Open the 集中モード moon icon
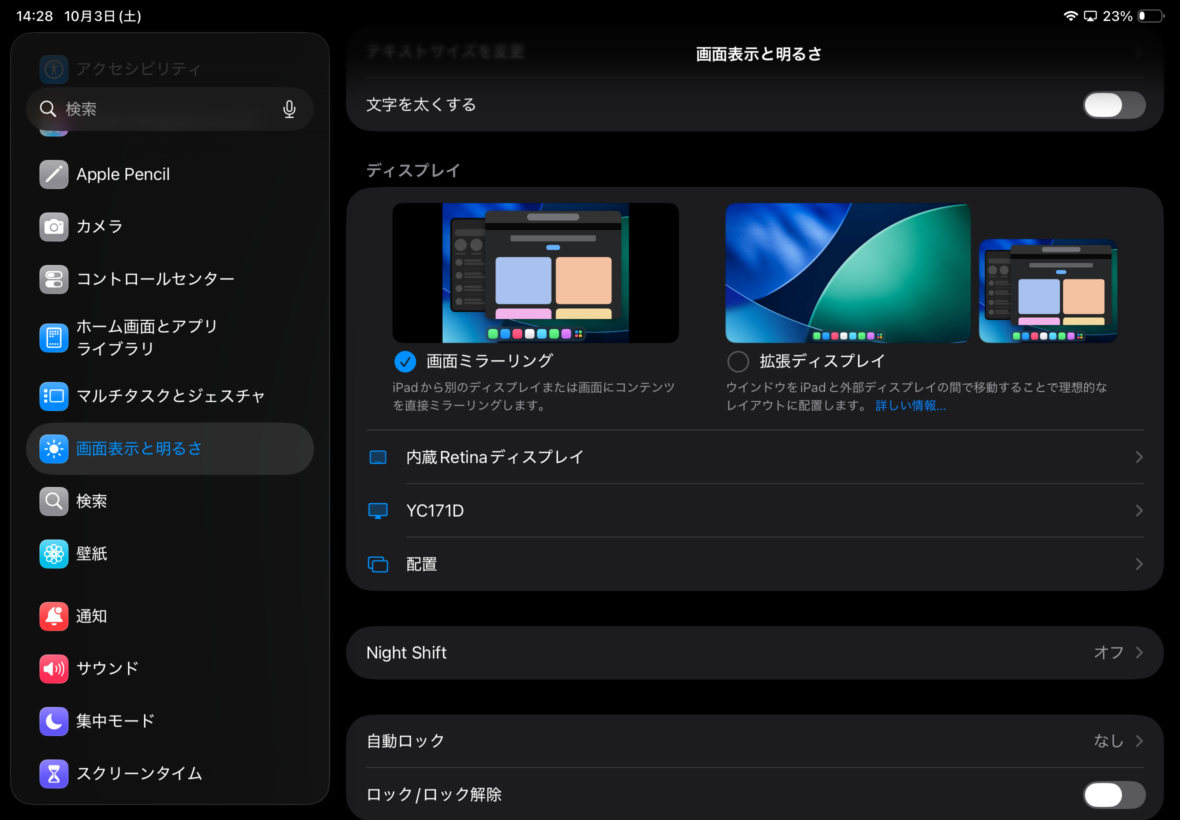 [x=53, y=721]
